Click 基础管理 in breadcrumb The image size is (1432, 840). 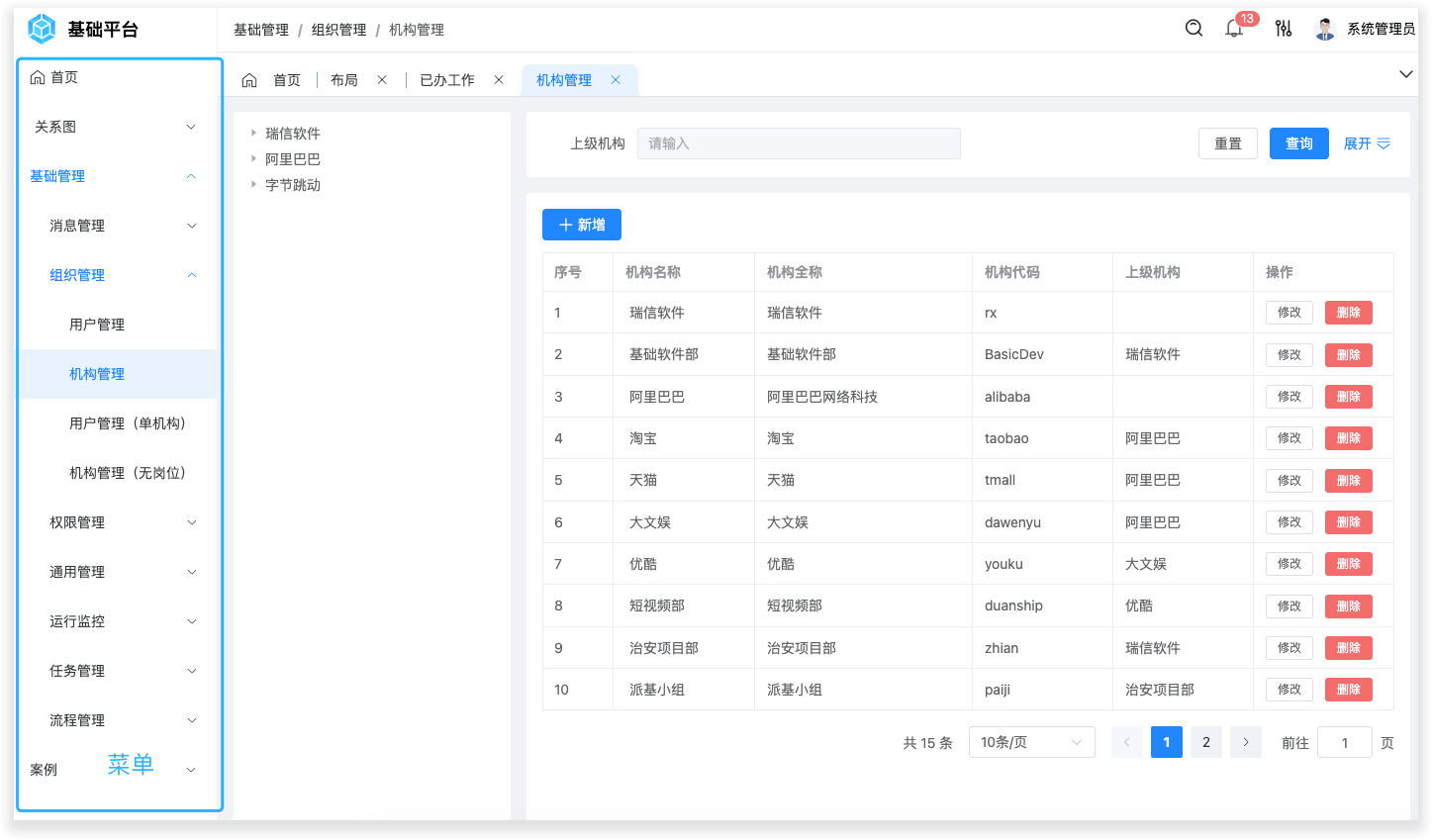click(x=261, y=30)
